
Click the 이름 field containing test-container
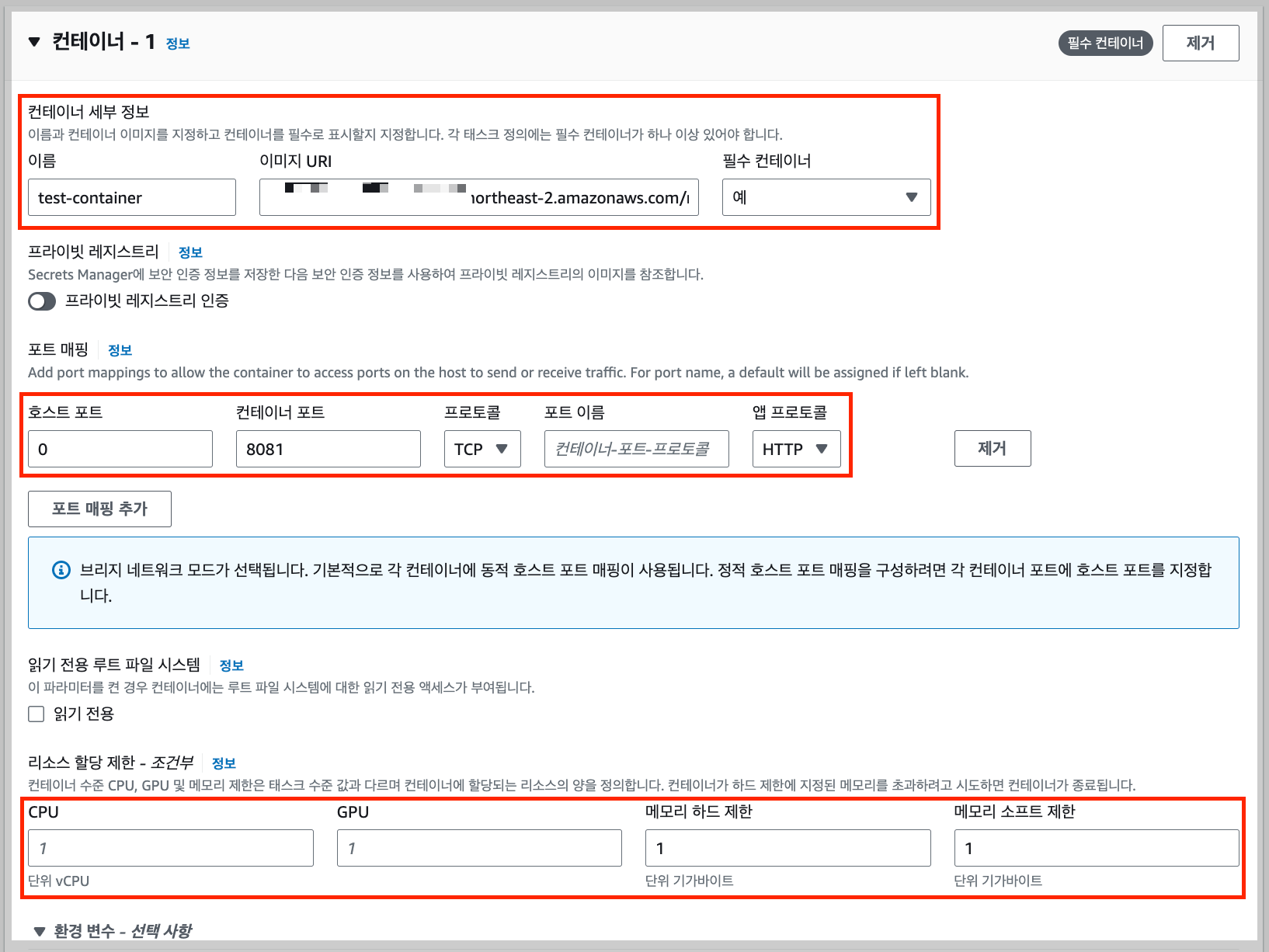tap(131, 197)
